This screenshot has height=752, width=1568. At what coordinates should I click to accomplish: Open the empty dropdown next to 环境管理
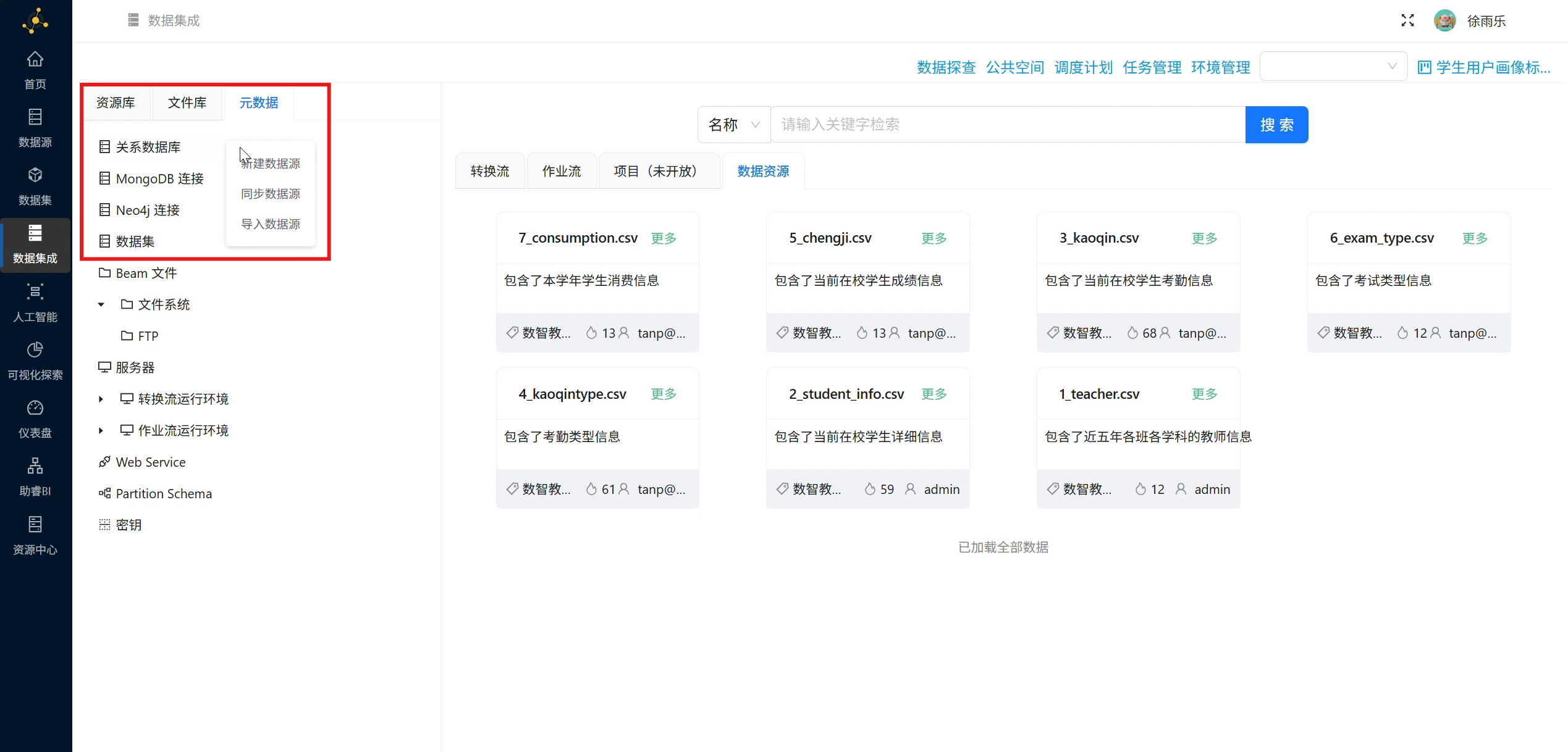coord(1333,66)
